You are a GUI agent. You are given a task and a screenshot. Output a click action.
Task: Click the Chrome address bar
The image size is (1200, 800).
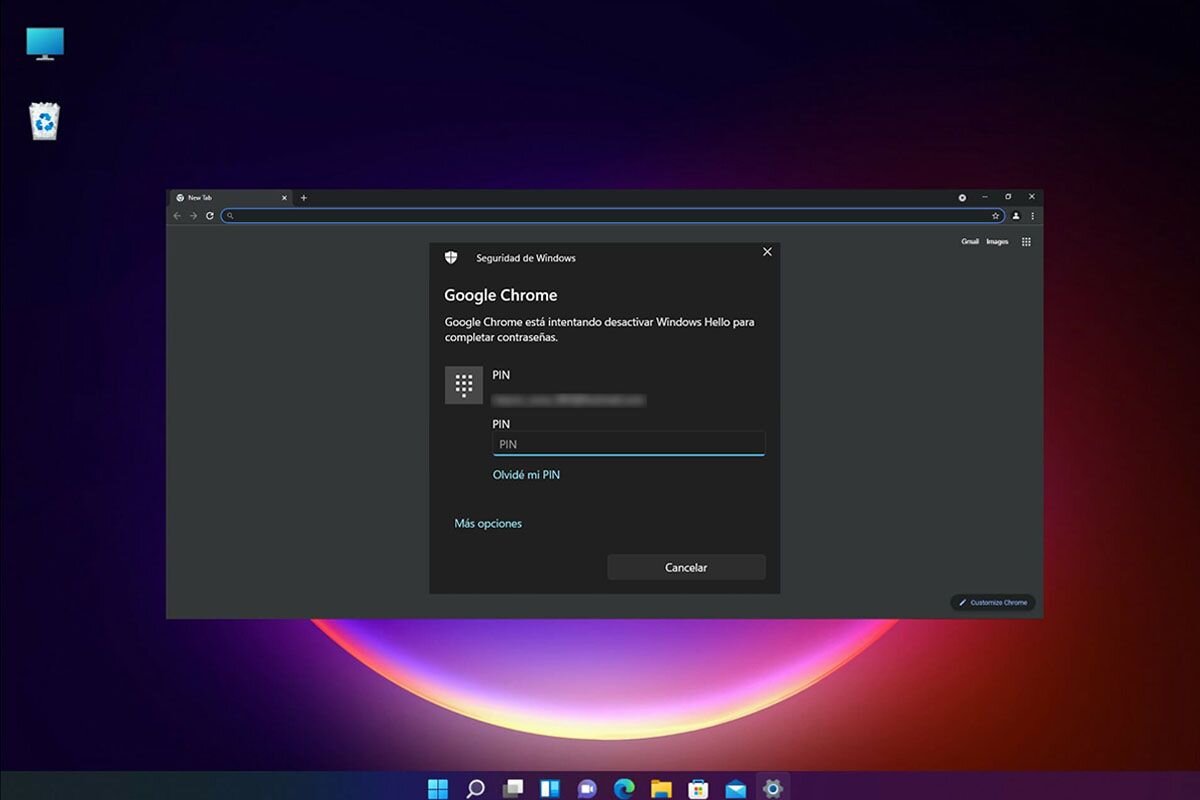(612, 215)
